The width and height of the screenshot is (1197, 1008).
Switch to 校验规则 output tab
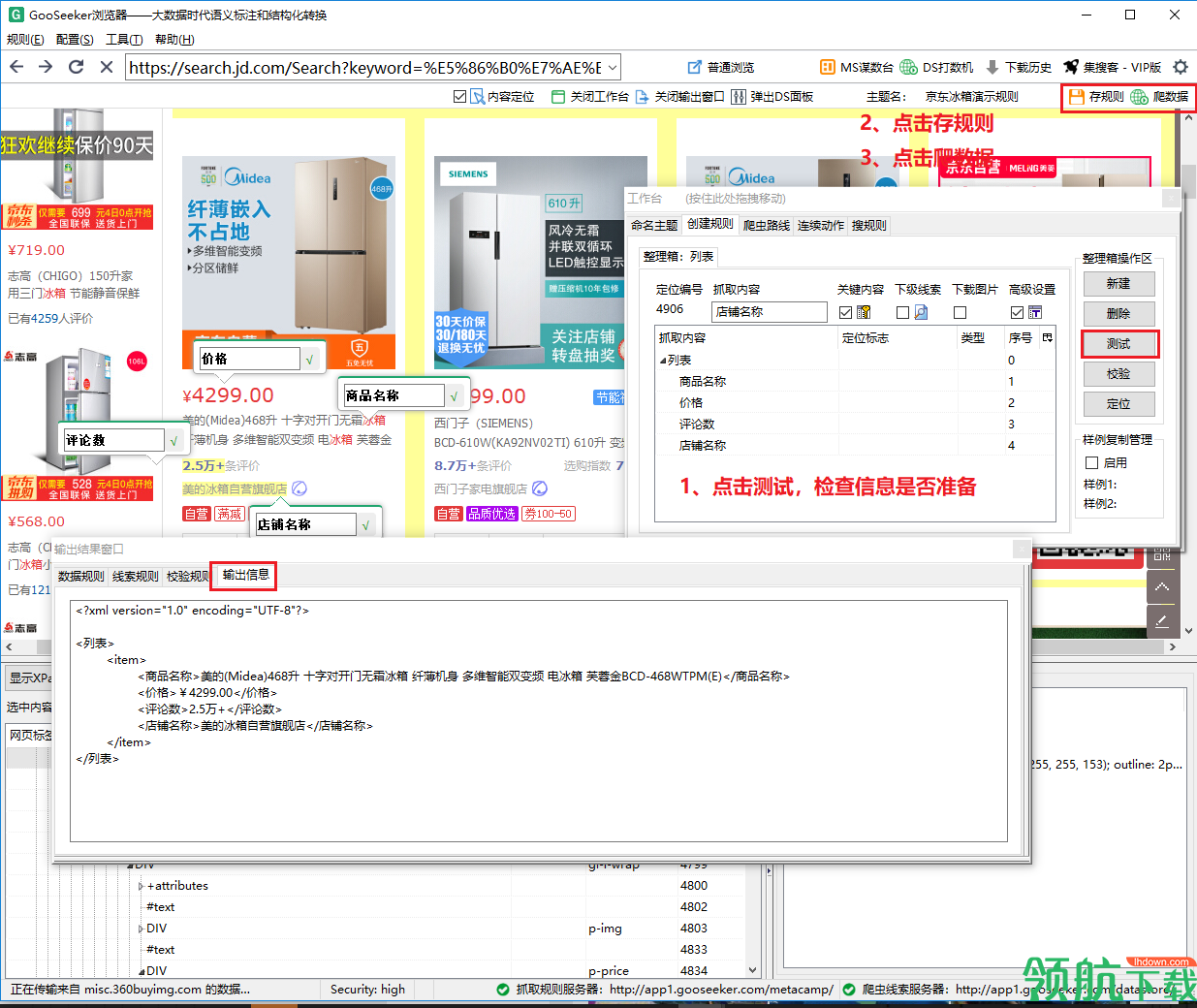187,577
